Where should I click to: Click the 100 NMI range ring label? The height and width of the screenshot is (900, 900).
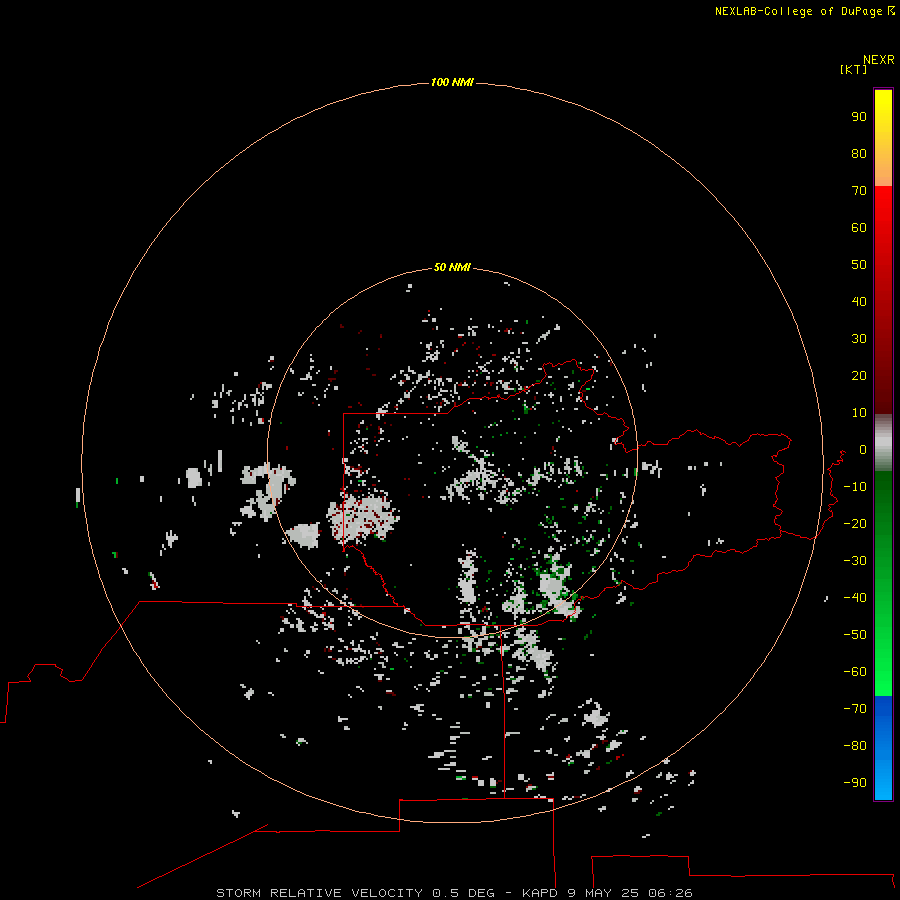(452, 82)
